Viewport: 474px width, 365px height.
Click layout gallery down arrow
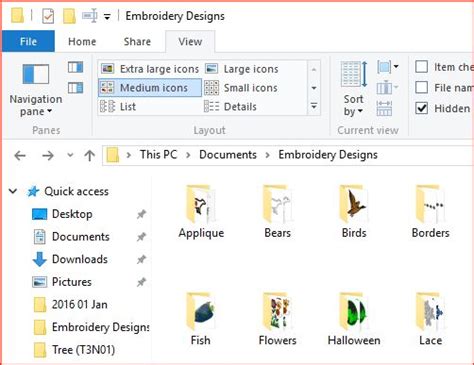click(314, 88)
